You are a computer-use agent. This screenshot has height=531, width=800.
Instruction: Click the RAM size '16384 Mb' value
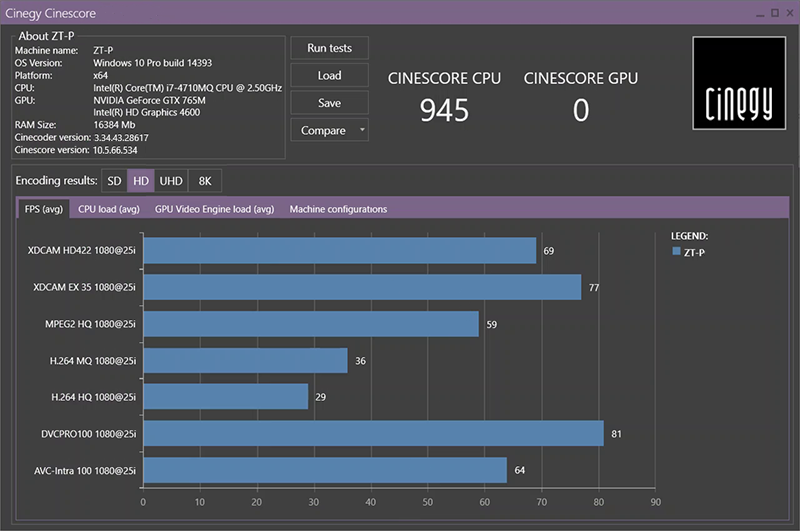pyautogui.click(x=114, y=125)
